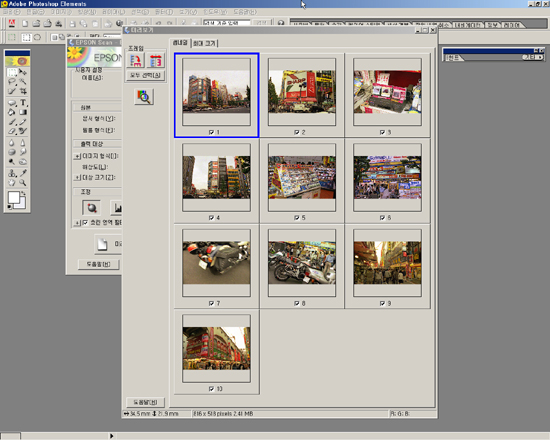Click the rotate frame icon in preview
Viewport: 550px width, 440px height.
tap(135, 60)
